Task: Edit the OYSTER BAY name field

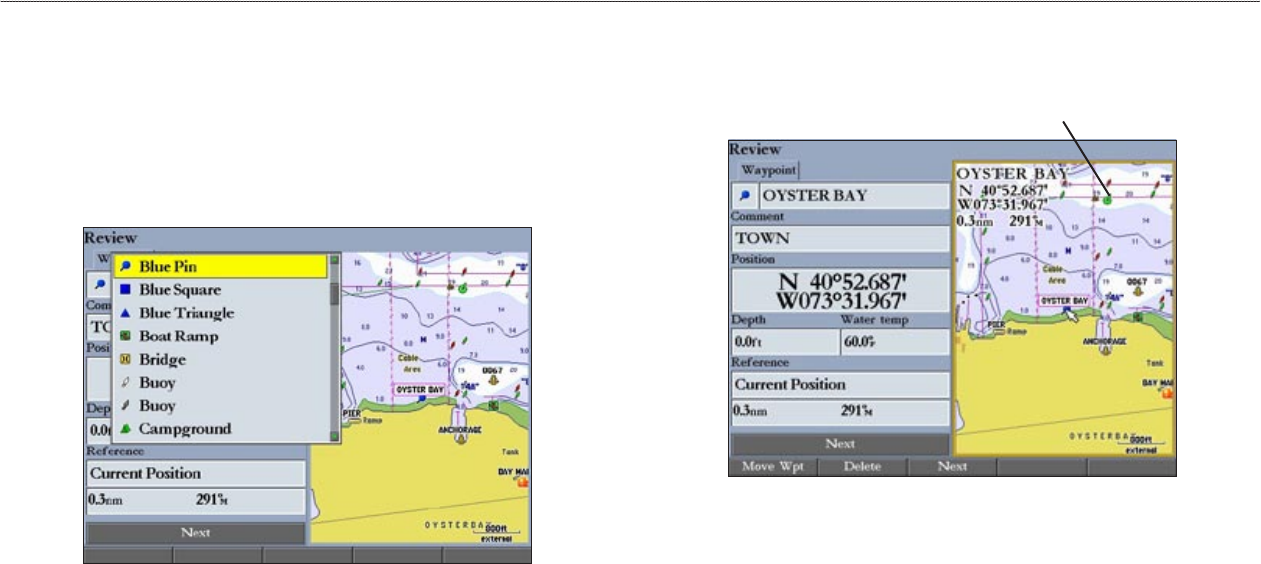Action: (853, 195)
